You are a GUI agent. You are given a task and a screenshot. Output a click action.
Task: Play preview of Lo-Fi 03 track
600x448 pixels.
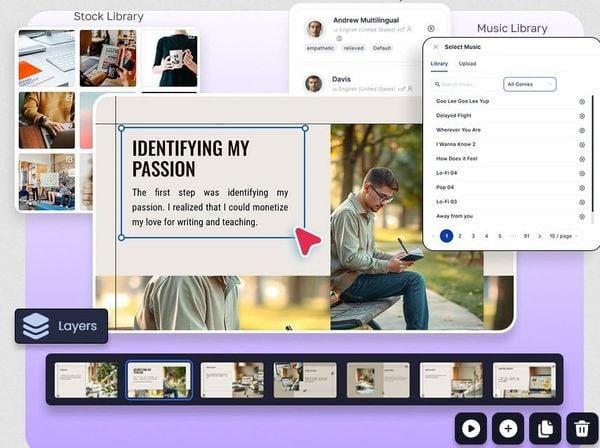[x=582, y=202]
